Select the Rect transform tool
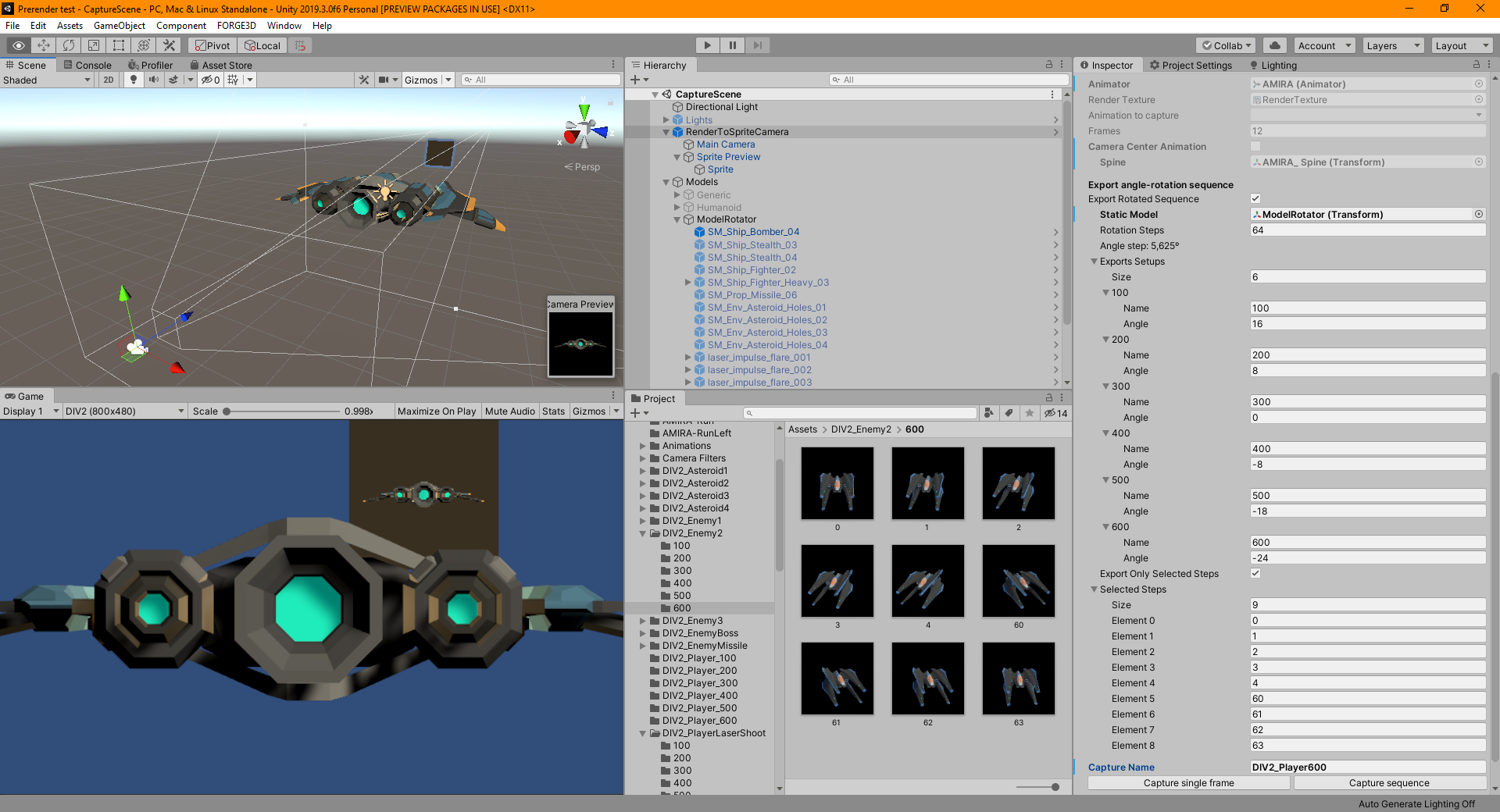This screenshot has width=1500, height=812. pyautogui.click(x=119, y=45)
